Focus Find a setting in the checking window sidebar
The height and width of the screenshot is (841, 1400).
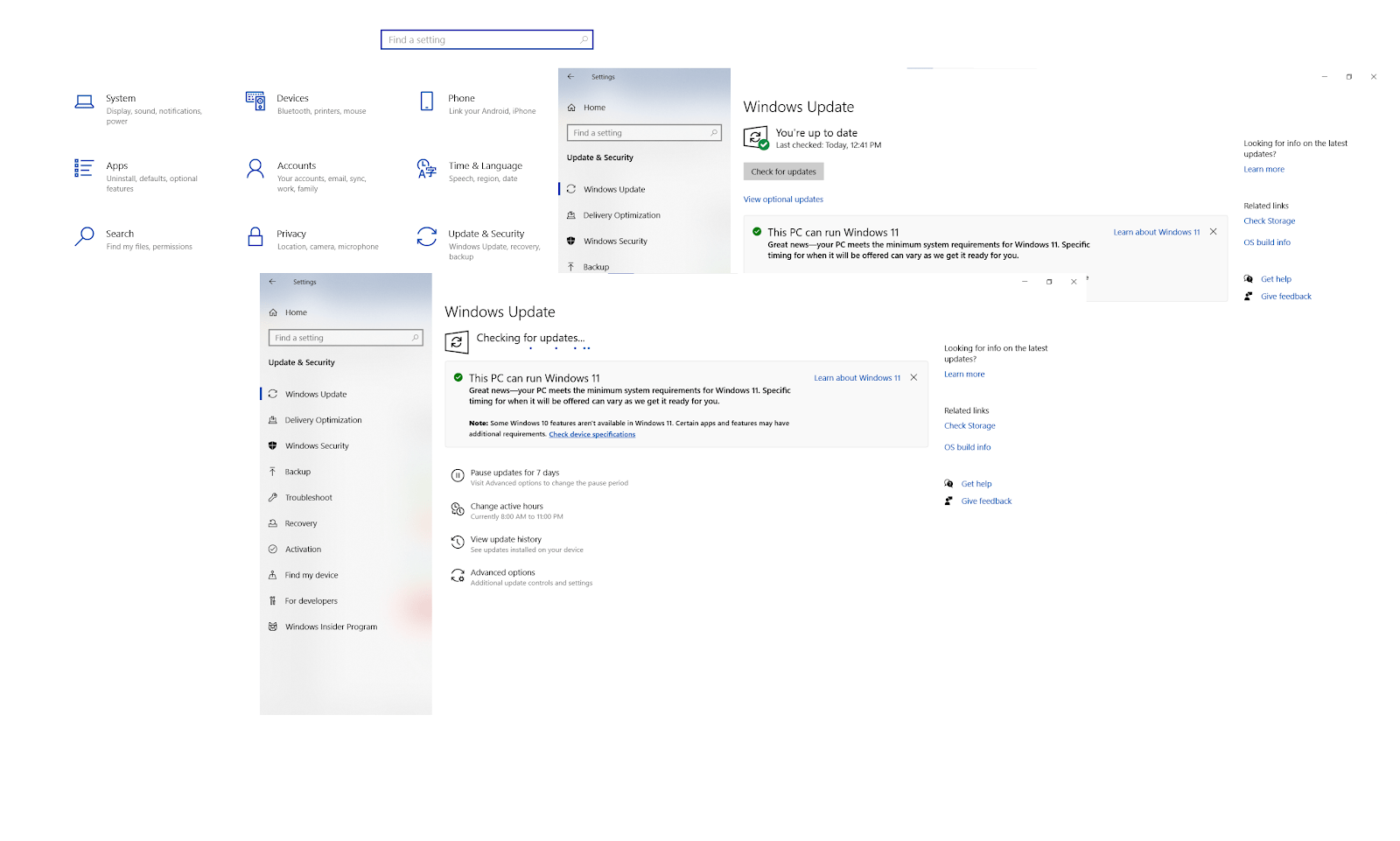(346, 338)
